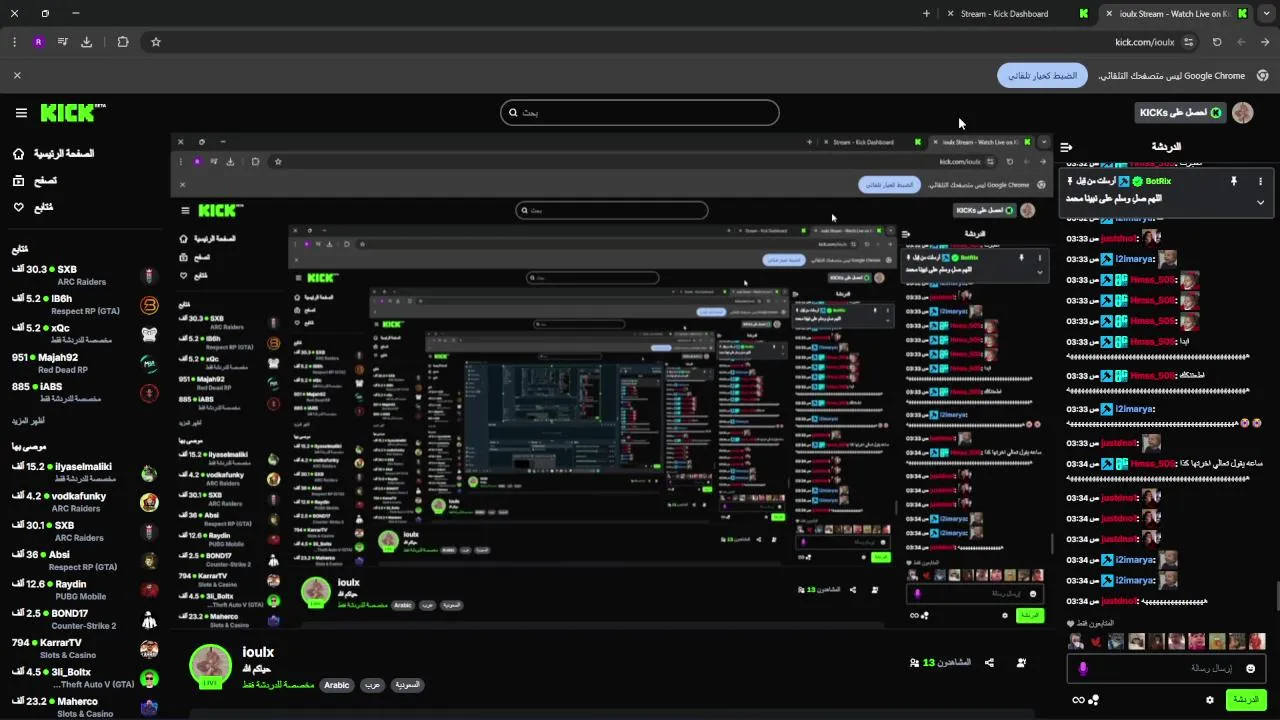Close the Stream - Kick Dashboard tab
Viewport: 1280px width, 720px height.
tap(950, 14)
